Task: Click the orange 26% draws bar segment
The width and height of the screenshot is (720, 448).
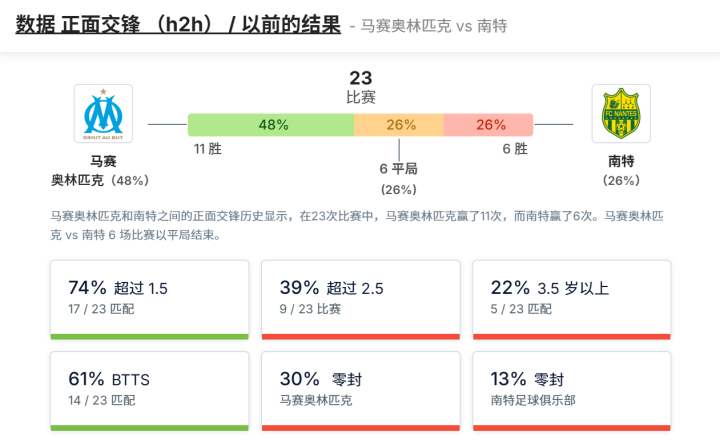Action: point(399,125)
